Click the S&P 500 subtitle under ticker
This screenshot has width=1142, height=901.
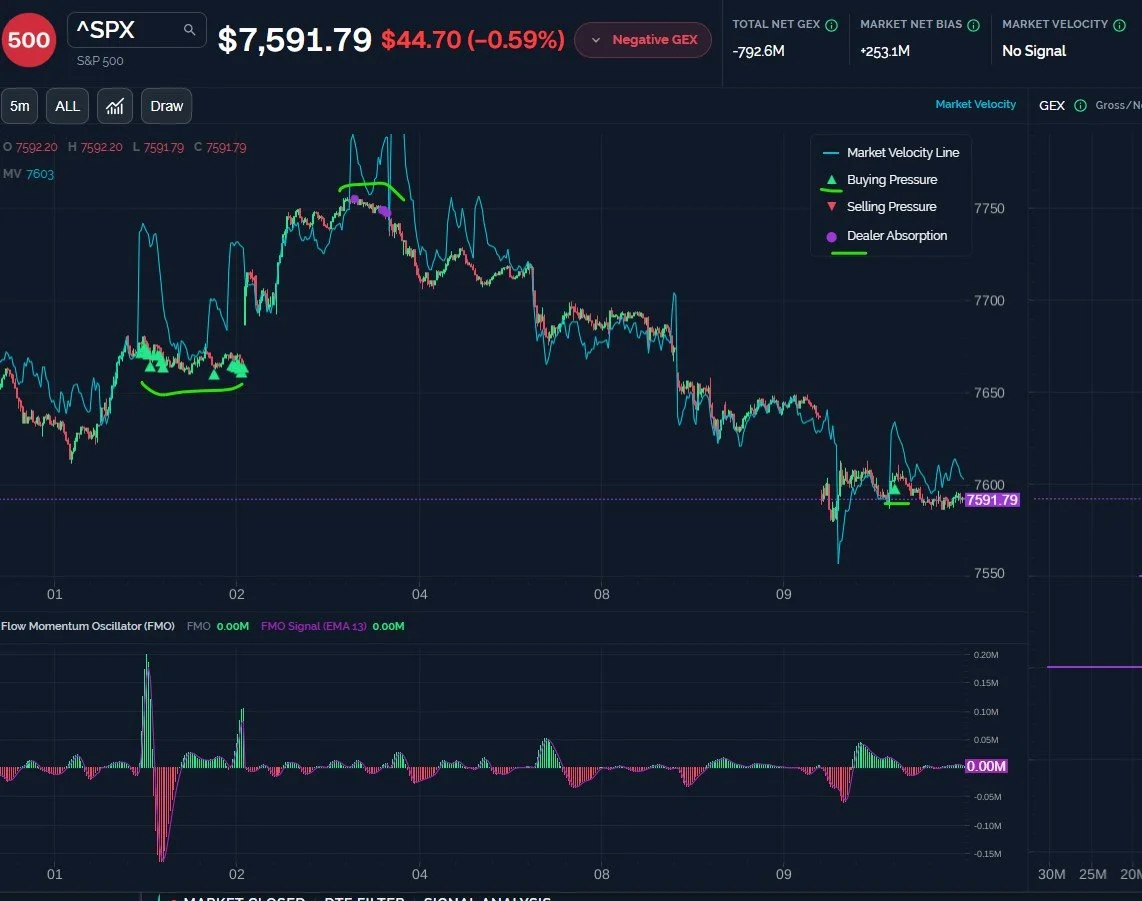pos(100,61)
